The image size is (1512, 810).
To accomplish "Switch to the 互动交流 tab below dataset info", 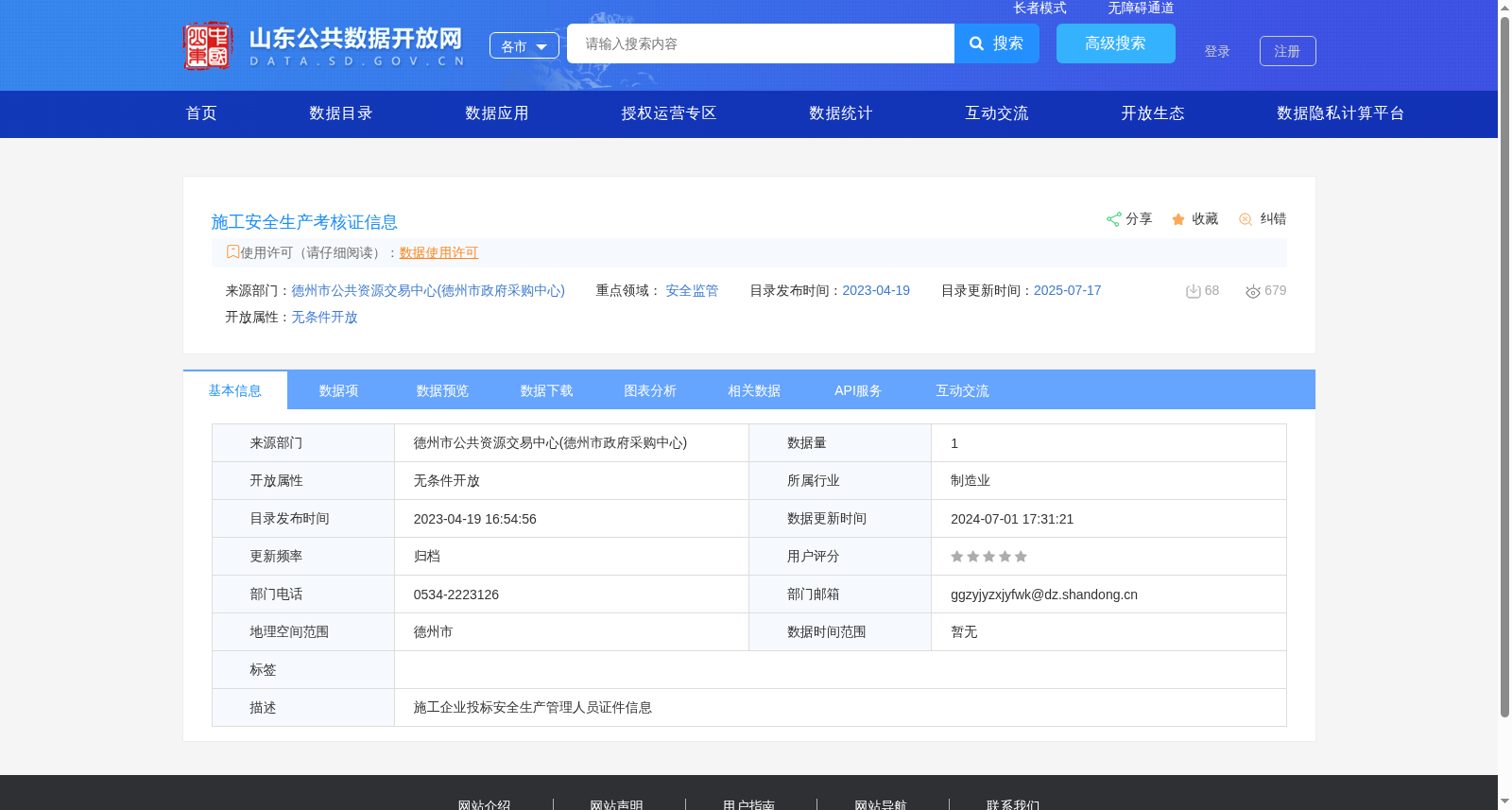I will [963, 390].
